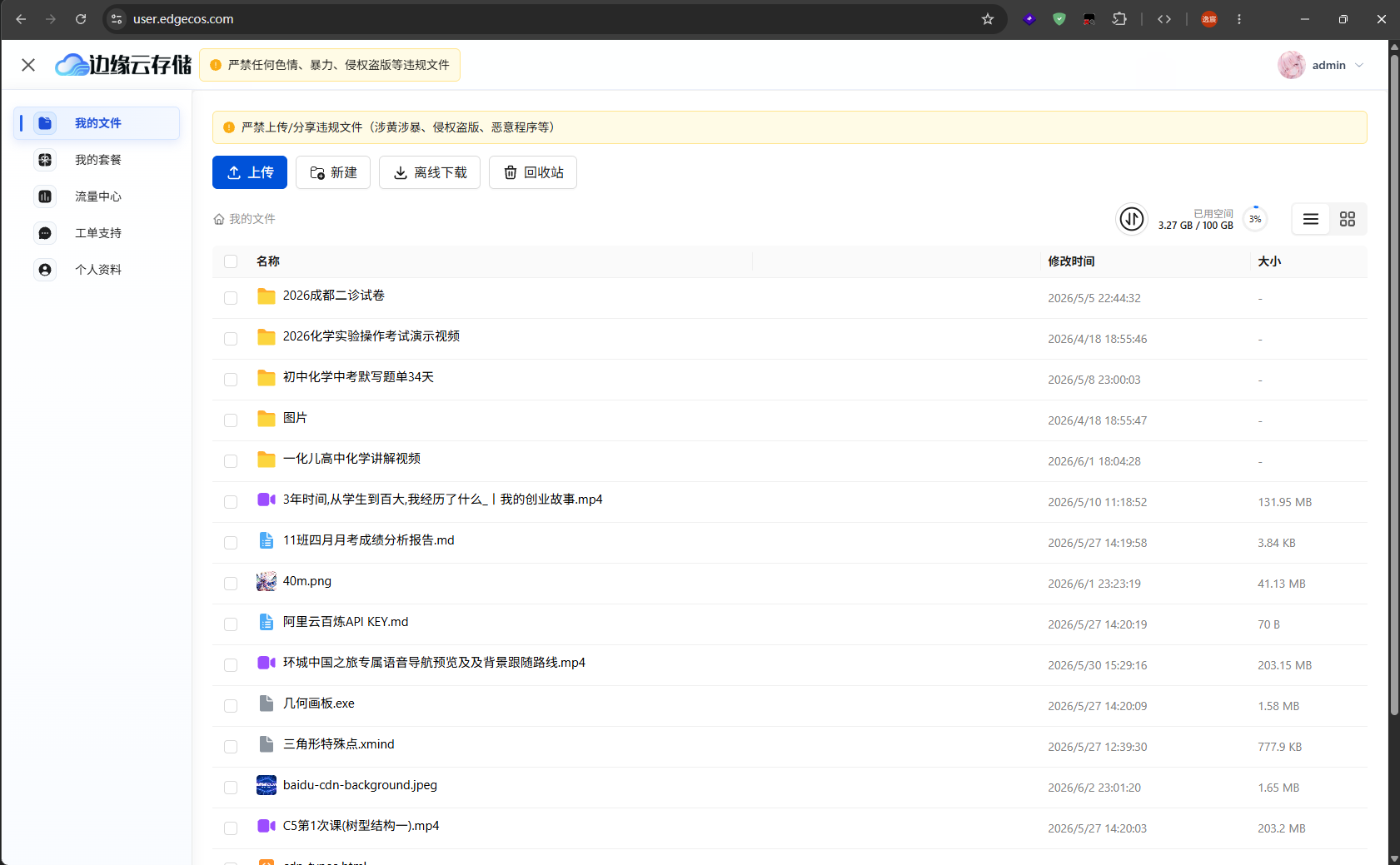Click the 2026成都二诊试卷 folder icon
Image resolution: width=1400 pixels, height=865 pixels.
(x=267, y=296)
